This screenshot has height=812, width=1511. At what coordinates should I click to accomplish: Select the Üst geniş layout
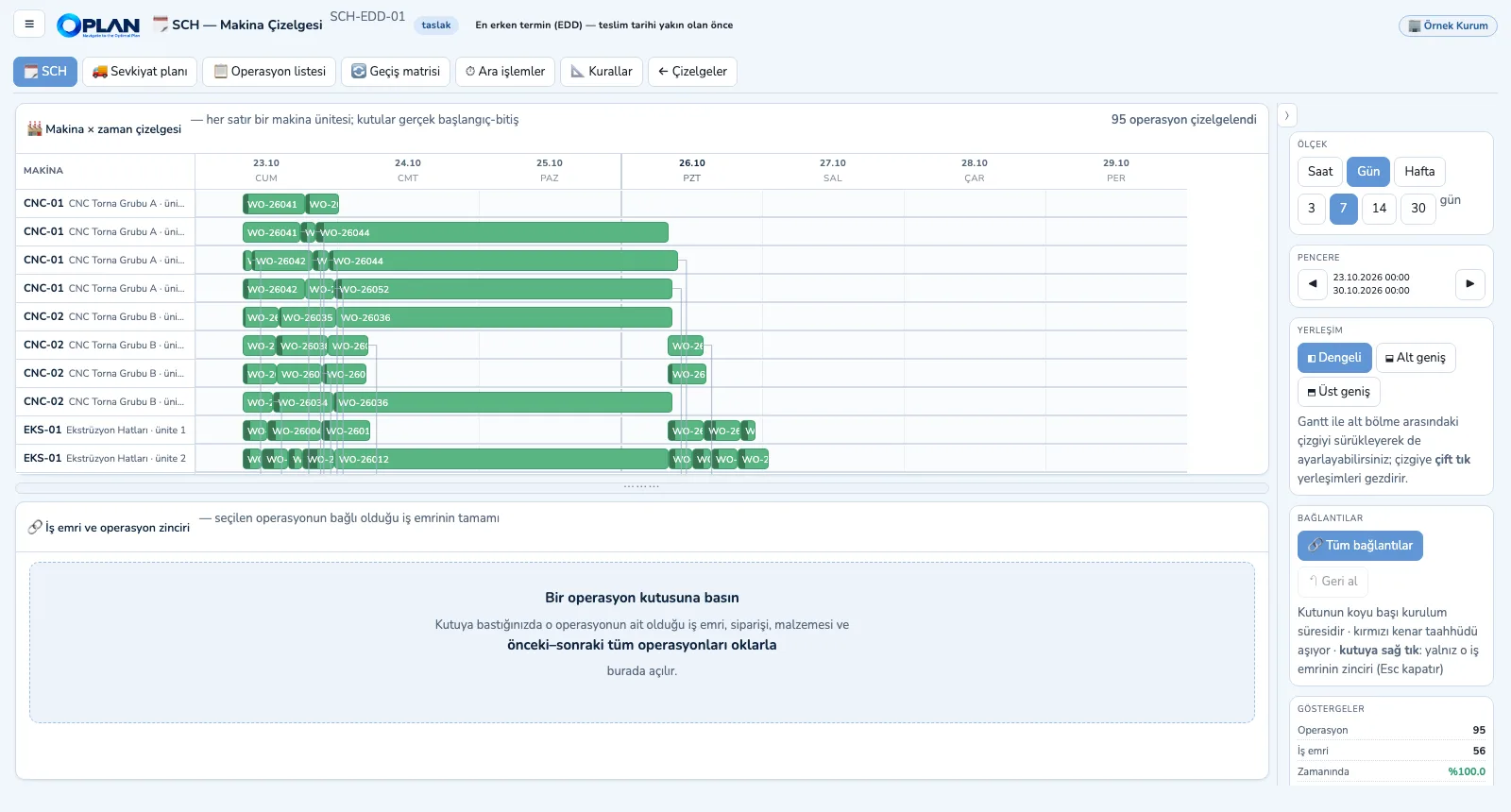click(1339, 392)
